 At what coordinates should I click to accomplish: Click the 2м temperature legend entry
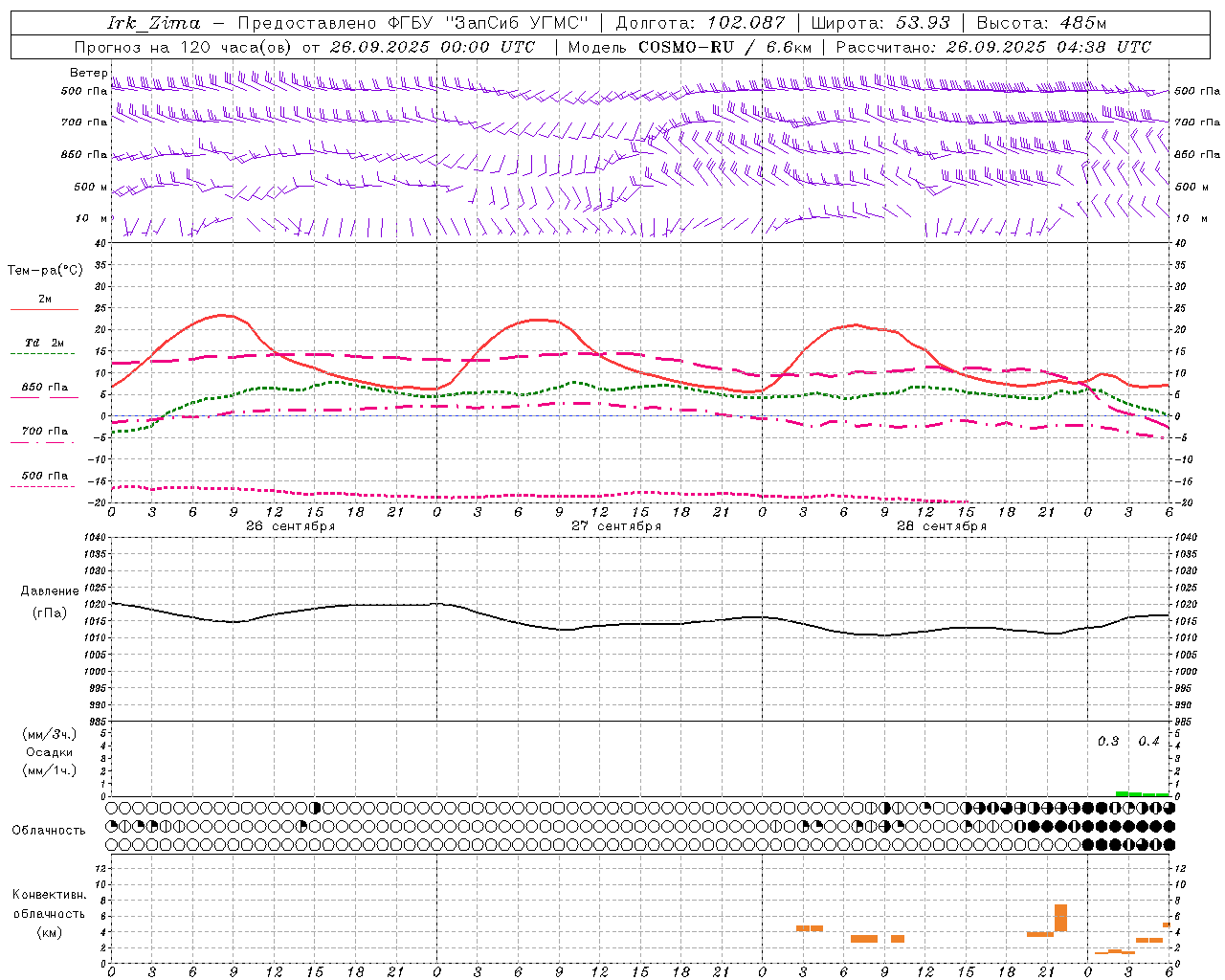[45, 299]
